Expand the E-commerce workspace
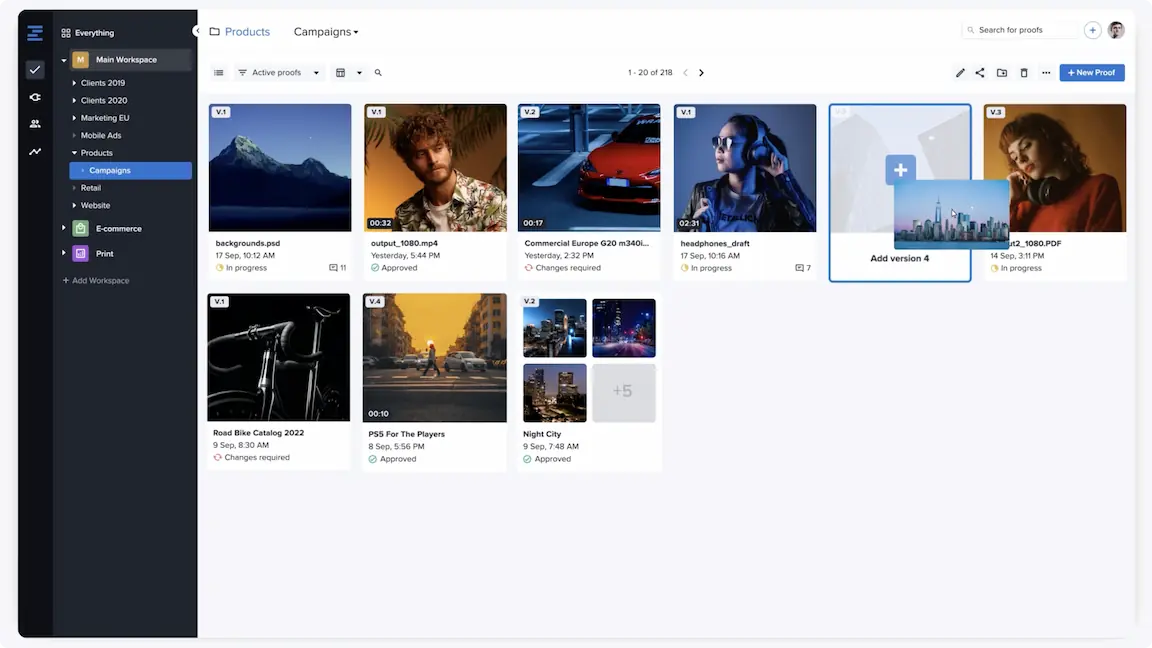 pyautogui.click(x=64, y=228)
